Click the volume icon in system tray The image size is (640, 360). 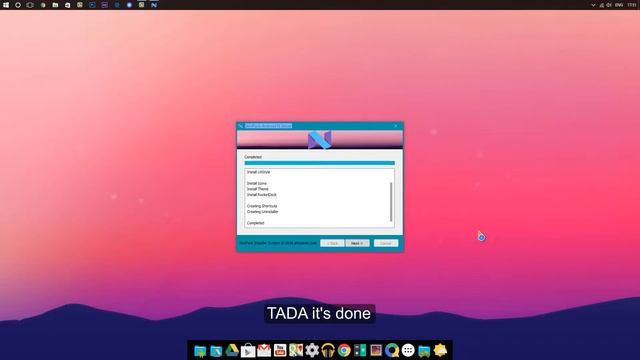609,5
